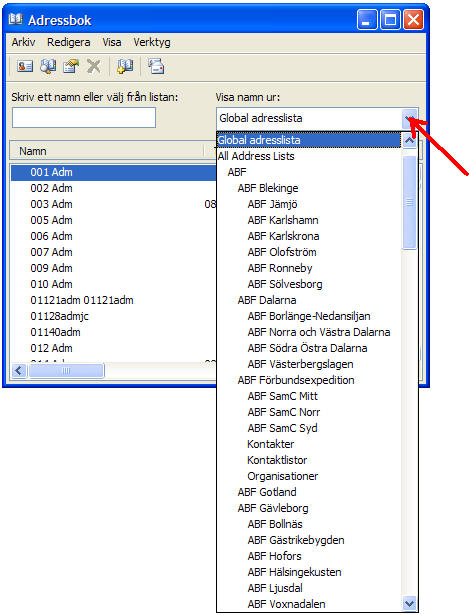This screenshot has height=615, width=470.
Task: Select the 003 Adm row
Action: point(113,204)
